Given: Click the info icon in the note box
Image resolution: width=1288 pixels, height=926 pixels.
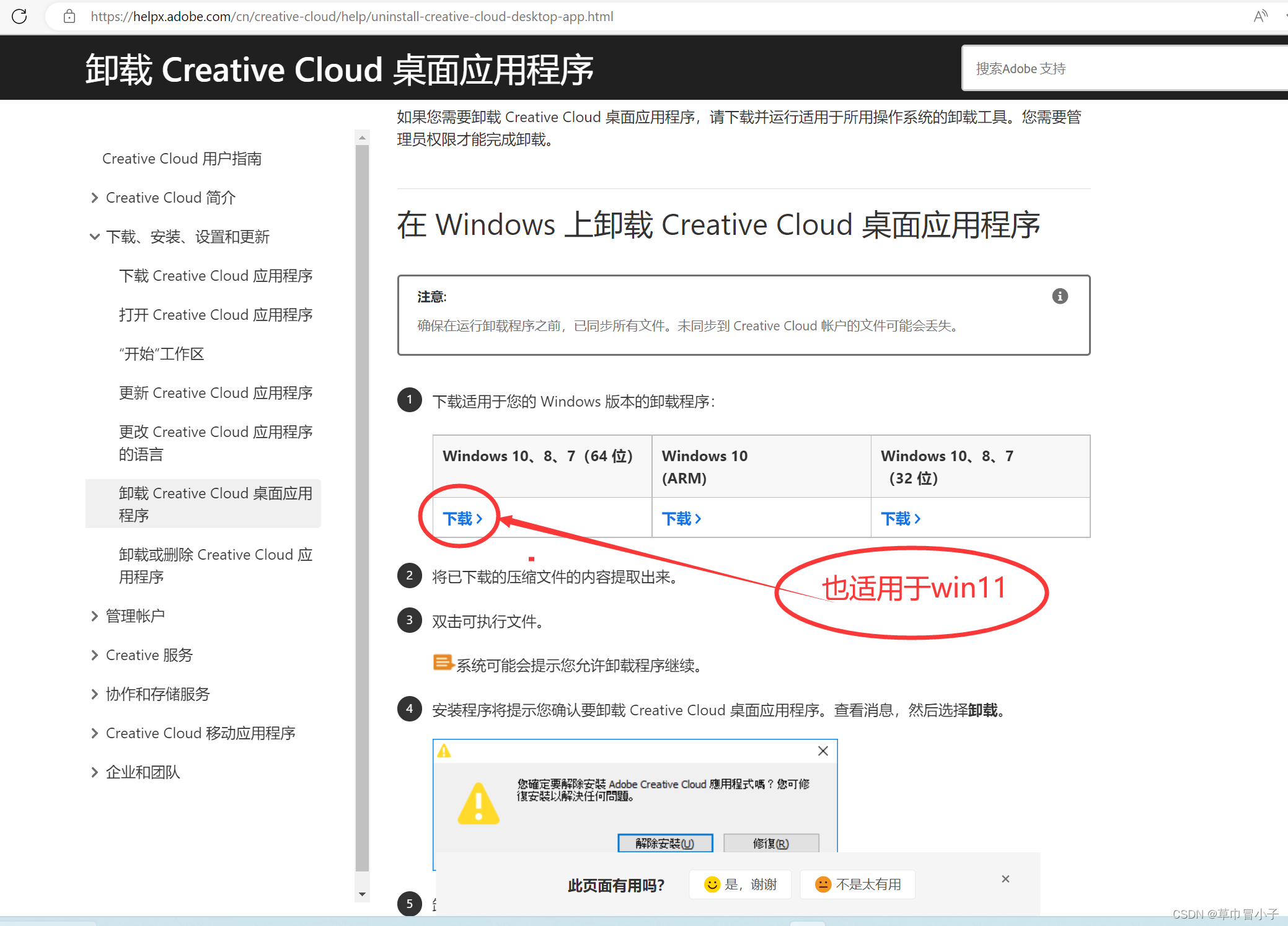Looking at the screenshot, I should click(x=1060, y=296).
